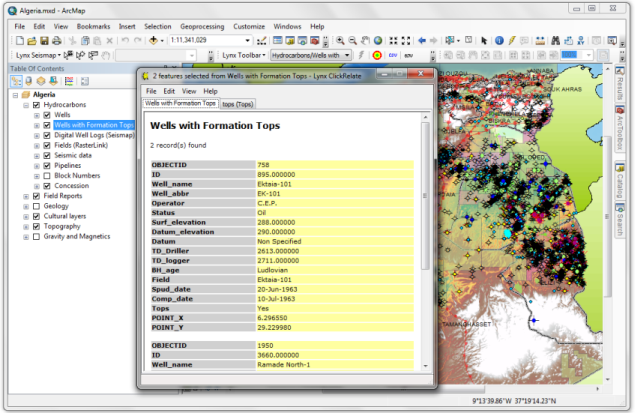Toggle Digital Well Logs (Seismap) checkbox
This screenshot has height=413, width=635.
tap(47, 135)
